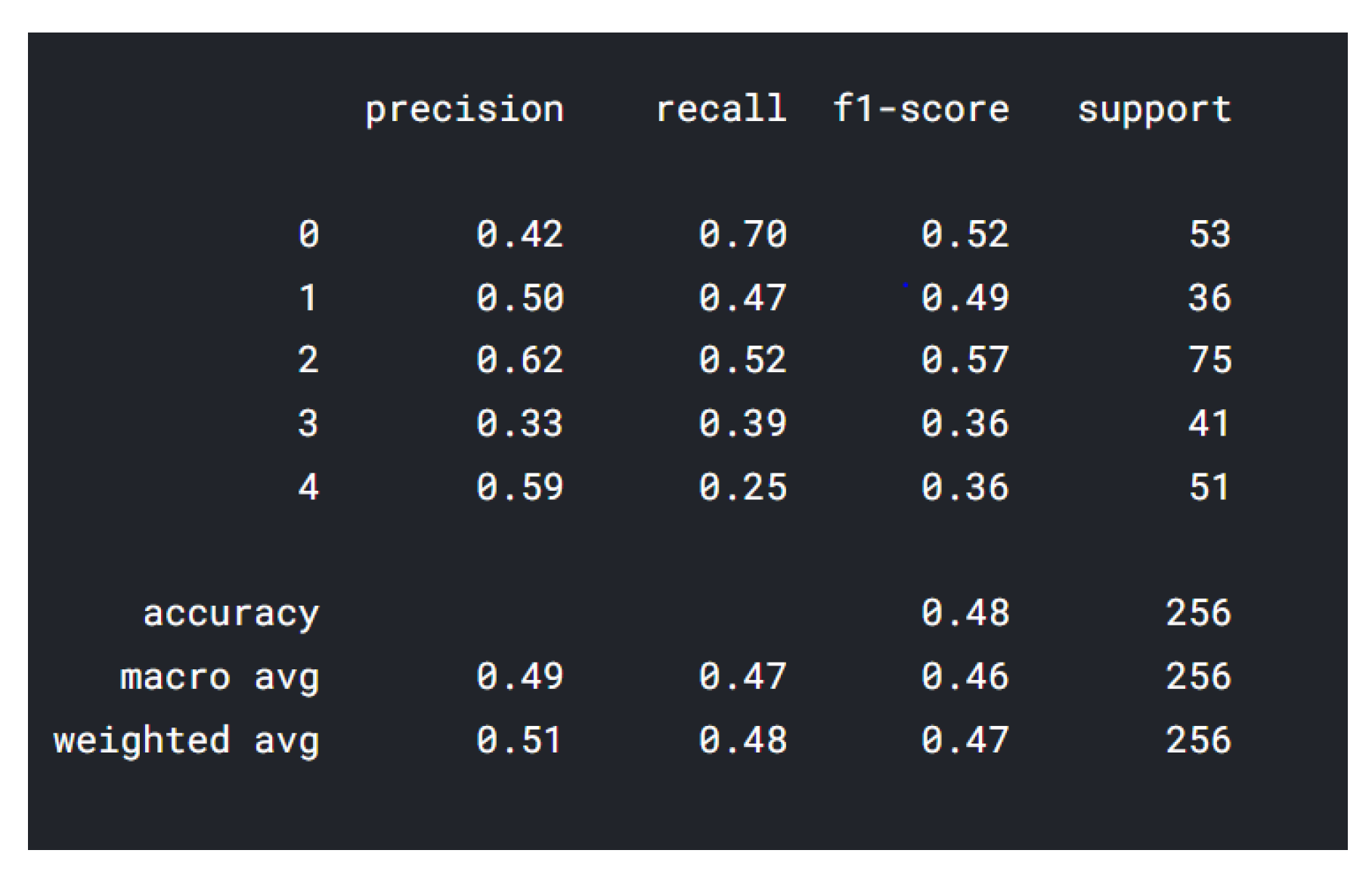Screen dimensions: 1372x875
Task: Select class 2 precision value 0.62
Action: 520,360
